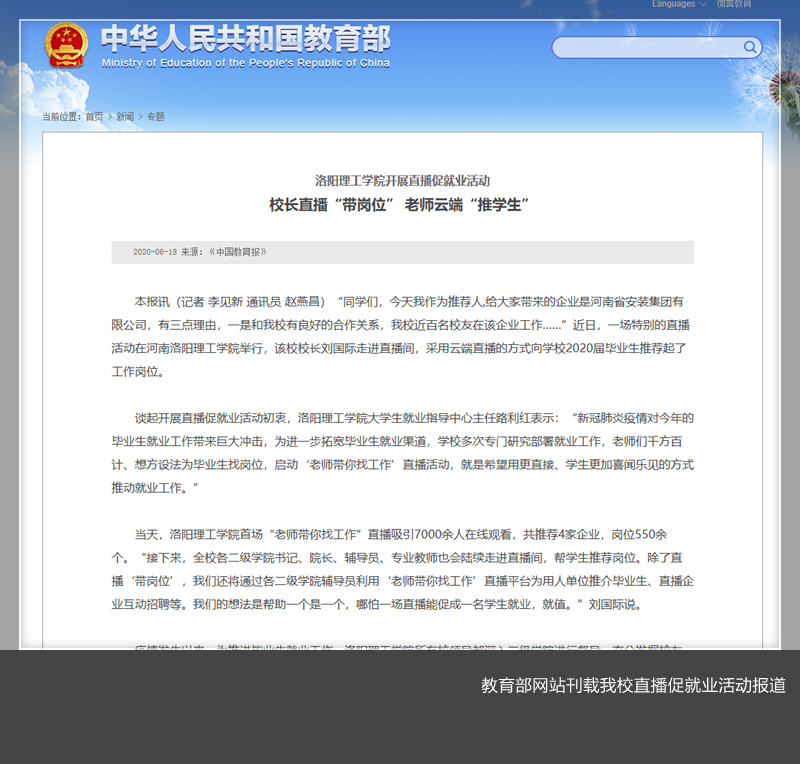
Task: Click the paragraph starting 当天，洛阳理工学院首场
Action: point(402,569)
